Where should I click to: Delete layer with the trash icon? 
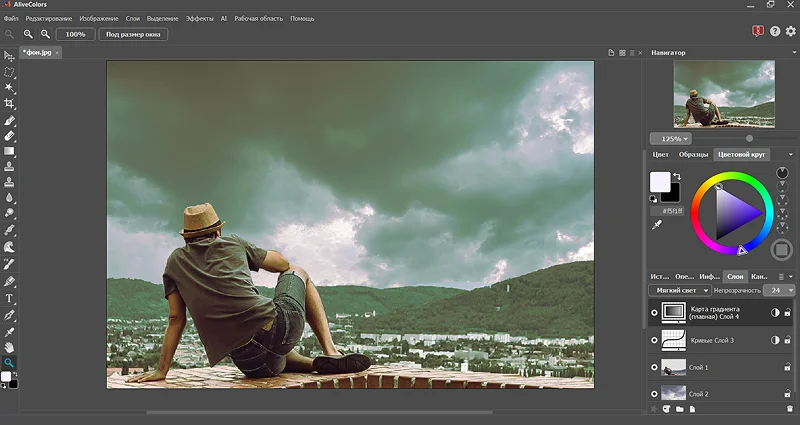[790, 409]
